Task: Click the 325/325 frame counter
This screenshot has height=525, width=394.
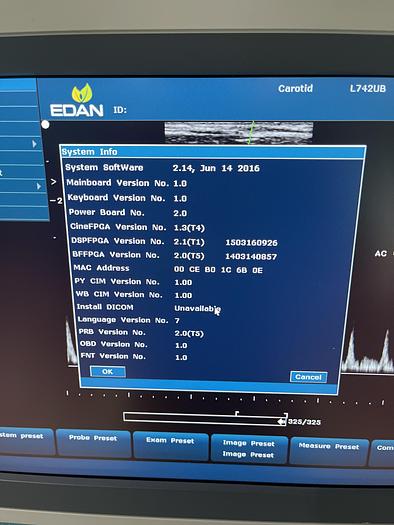Action: pyautogui.click(x=304, y=422)
